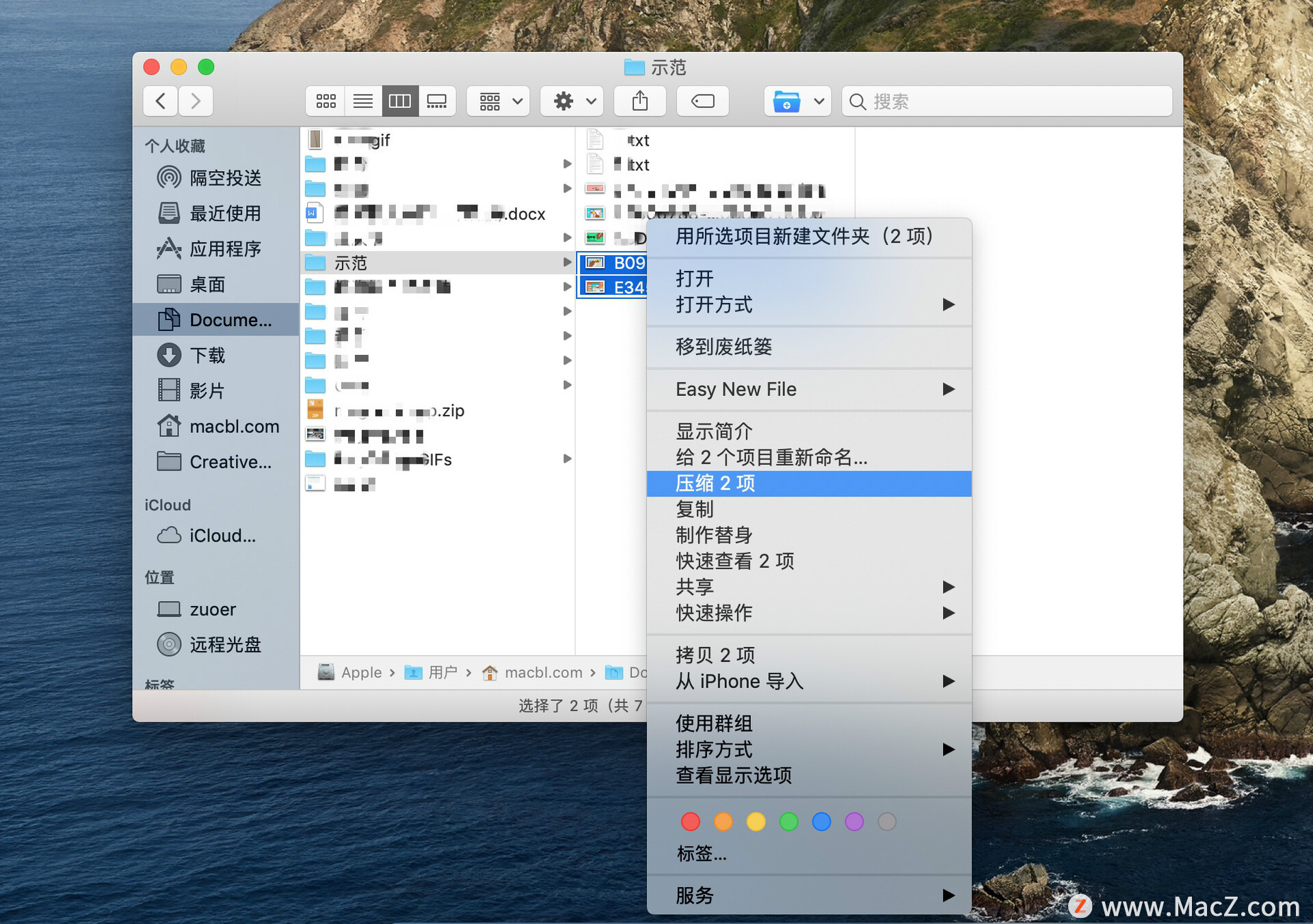Choose 给 2 个项目重新命名
The width and height of the screenshot is (1313, 924).
(809, 458)
